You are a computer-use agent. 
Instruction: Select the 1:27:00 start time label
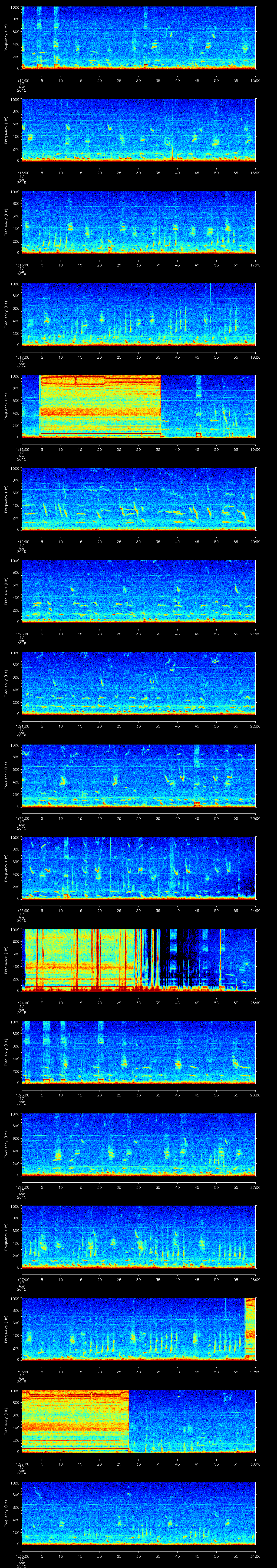pos(22,1279)
